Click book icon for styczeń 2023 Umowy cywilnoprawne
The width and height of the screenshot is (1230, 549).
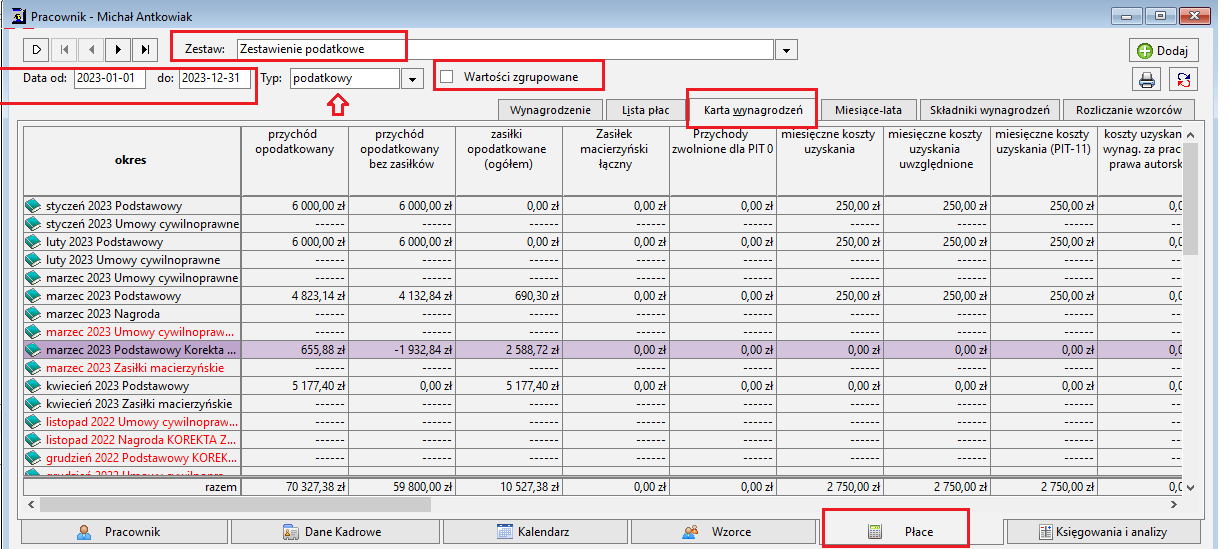pos(35,224)
